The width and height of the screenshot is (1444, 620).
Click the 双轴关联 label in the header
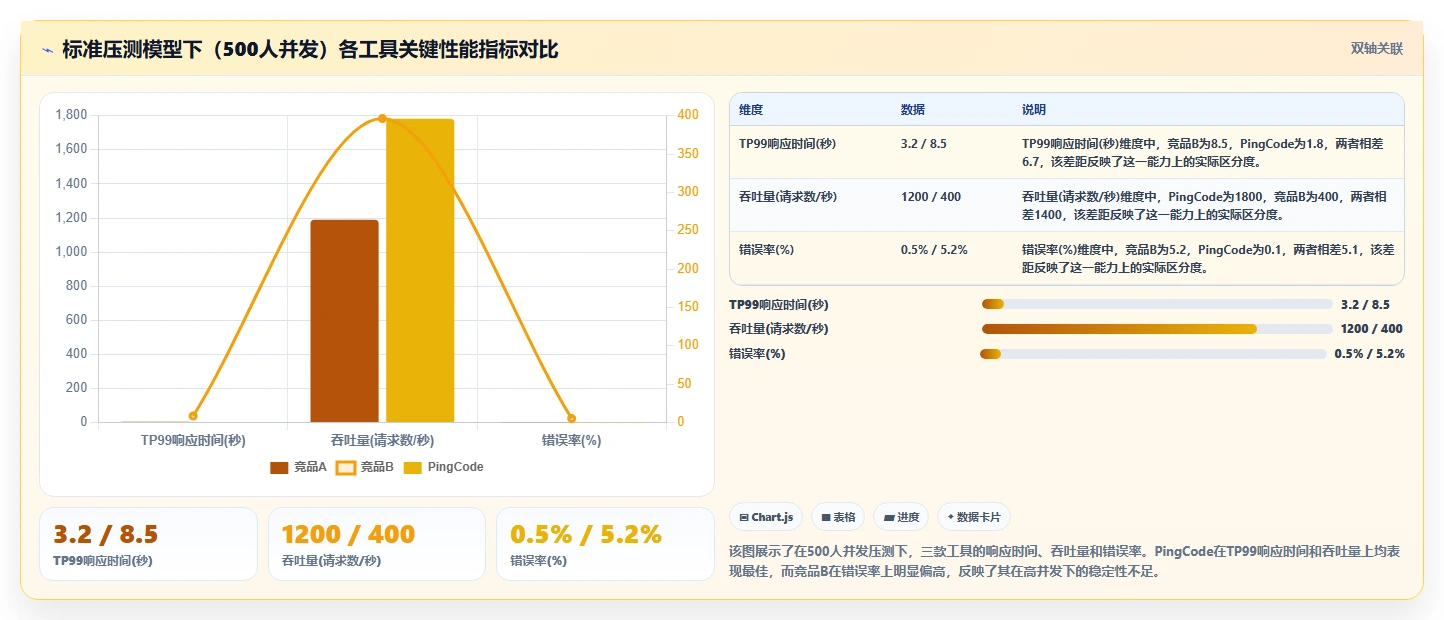tap(1377, 48)
